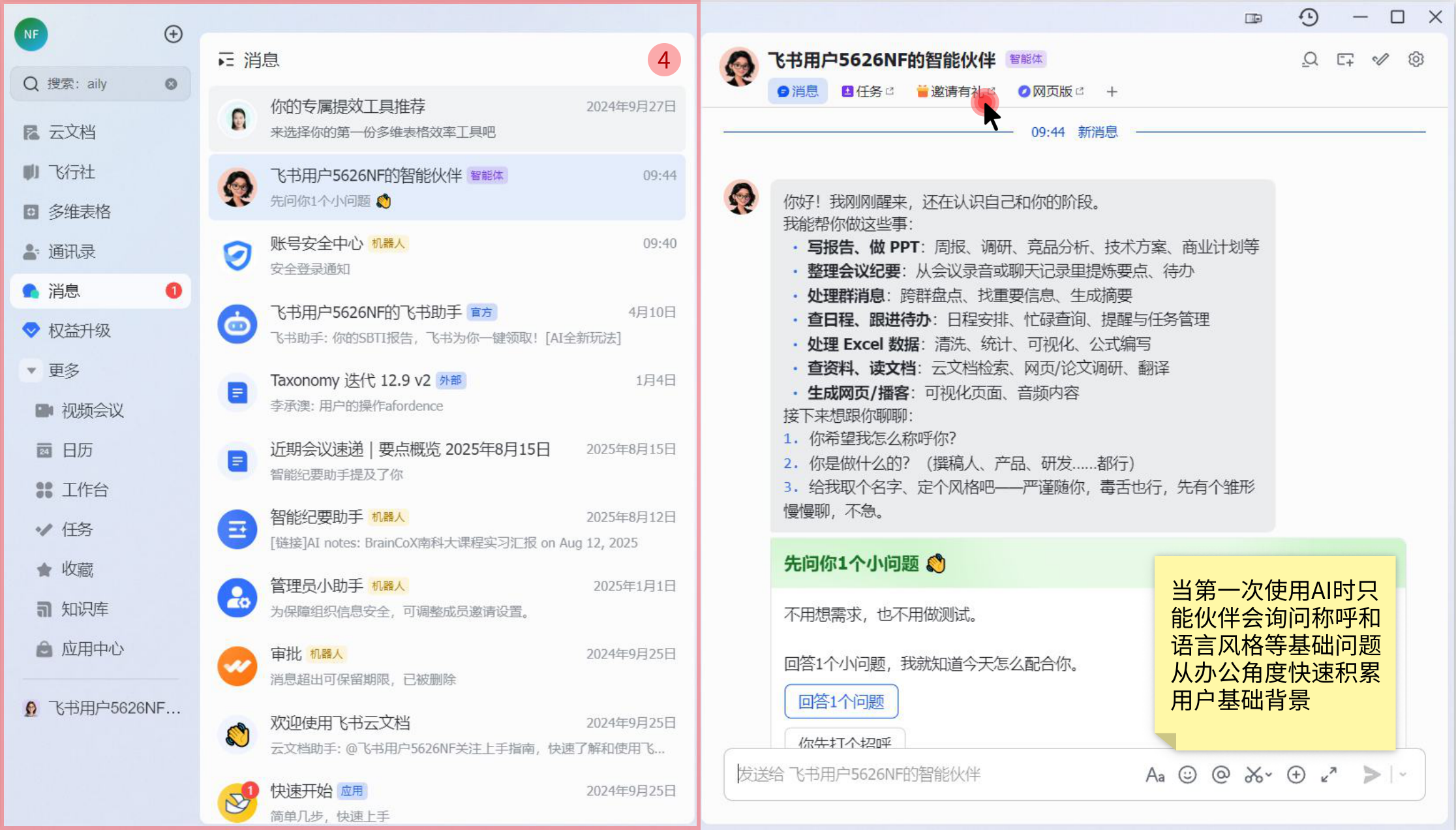Screen dimensions: 1456x830
Task: Open send options dropdown arrow
Action: pos(1403,775)
